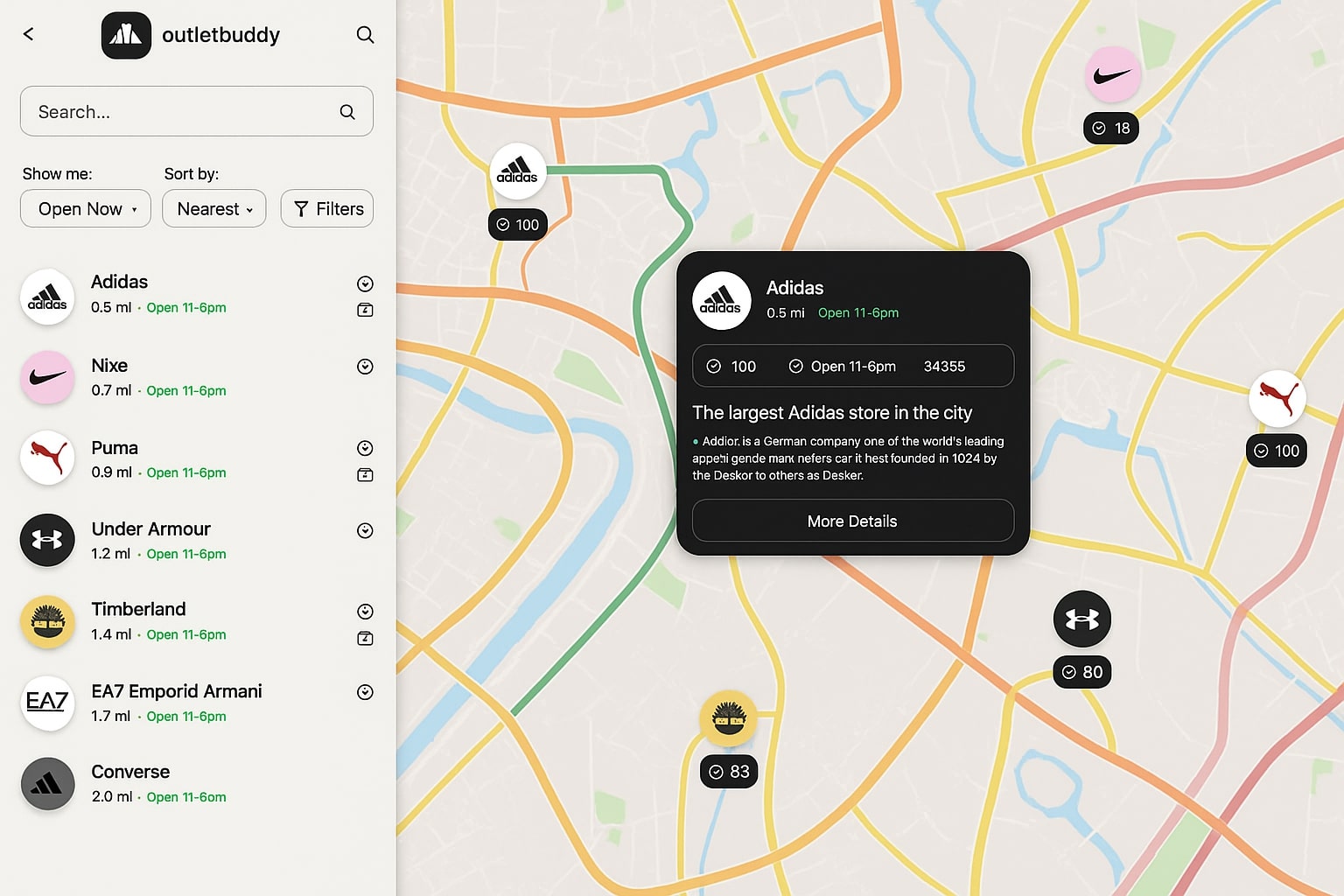Focus the Search... input field

click(197, 111)
